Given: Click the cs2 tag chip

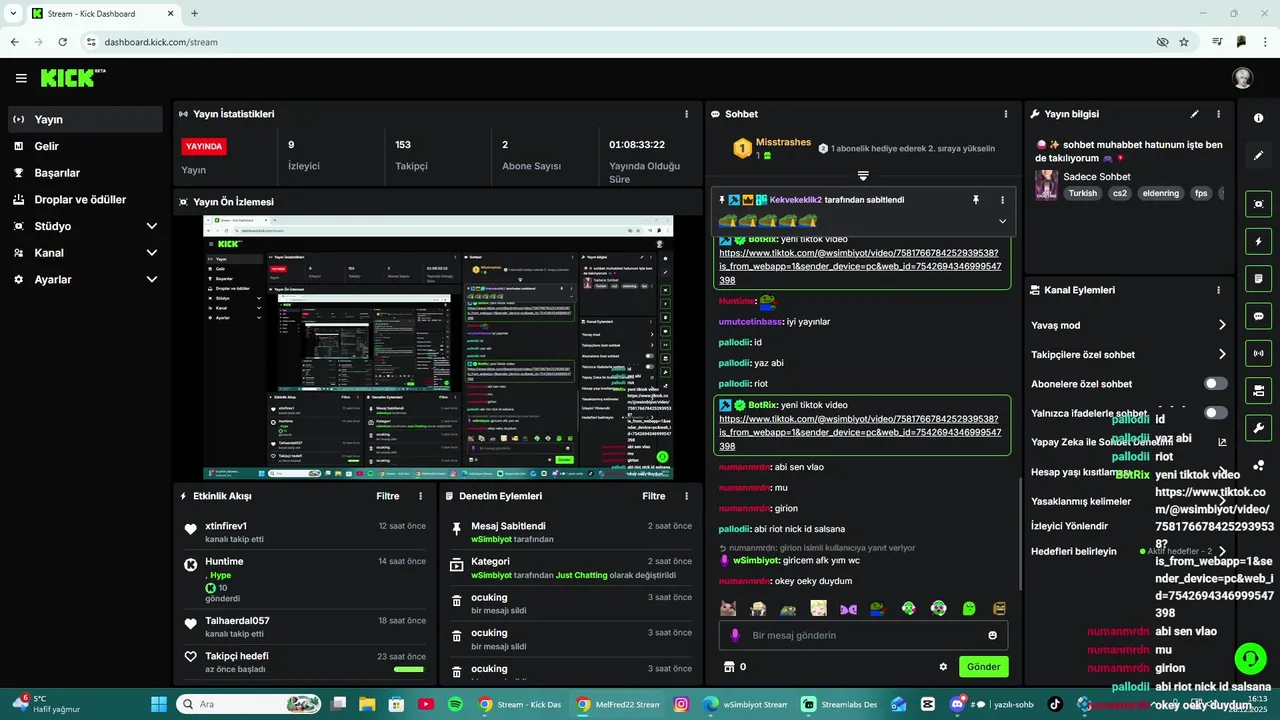Looking at the screenshot, I should click(x=1120, y=193).
